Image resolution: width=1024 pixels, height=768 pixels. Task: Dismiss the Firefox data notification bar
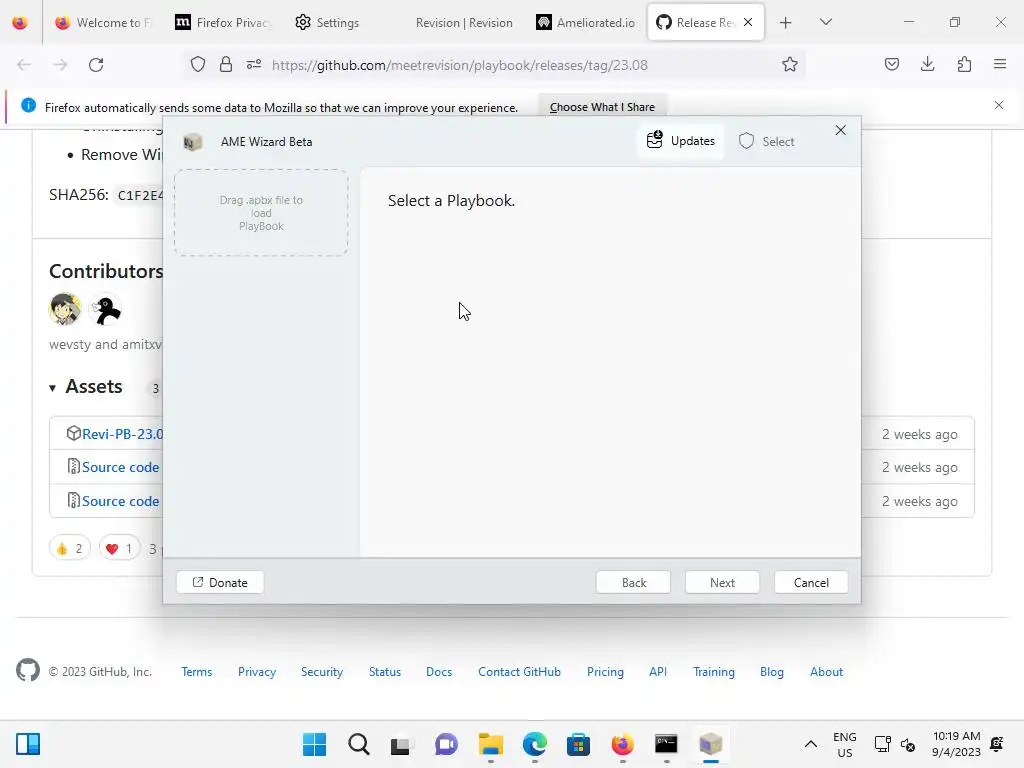[x=999, y=105]
